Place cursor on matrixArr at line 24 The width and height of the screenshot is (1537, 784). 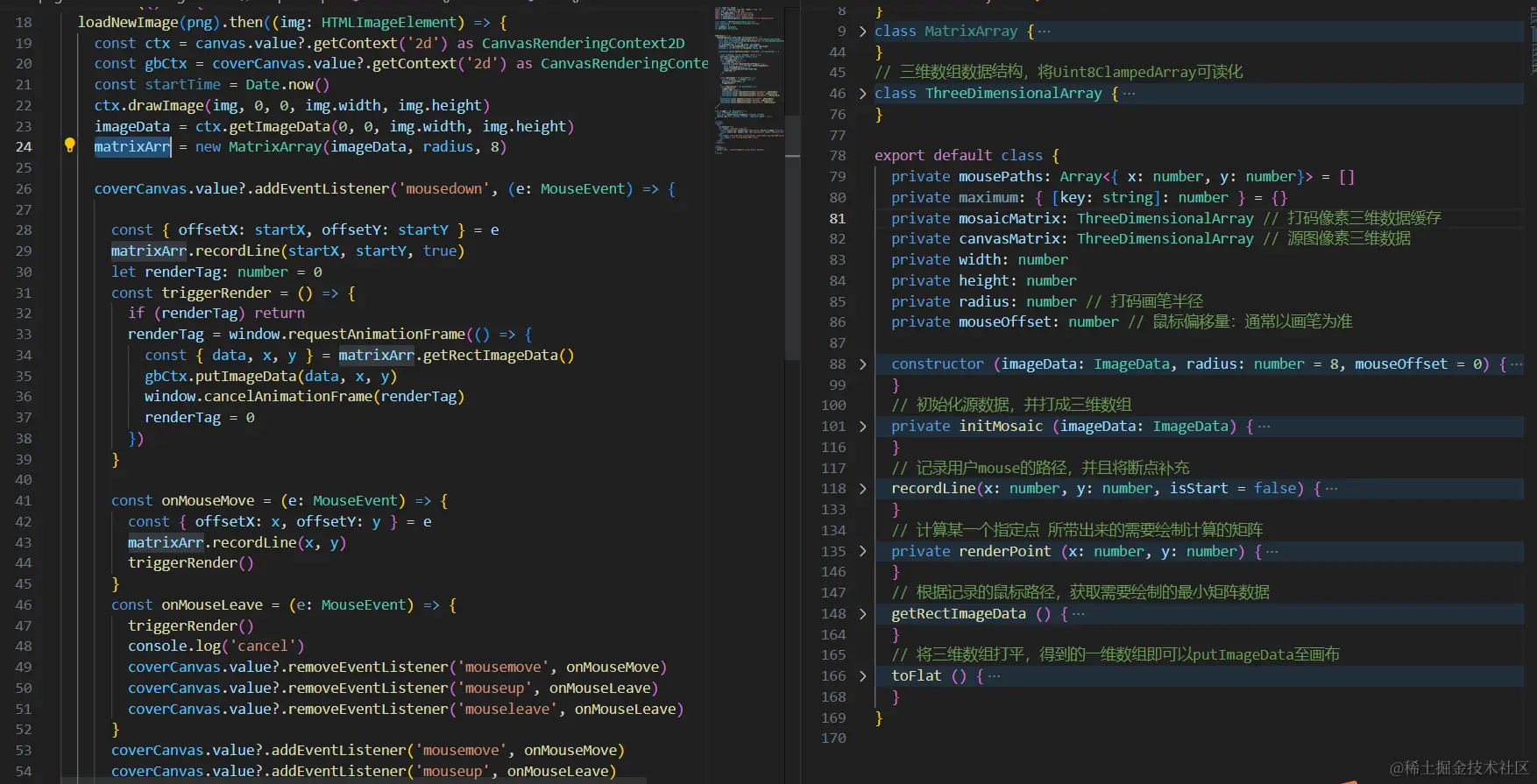click(132, 147)
